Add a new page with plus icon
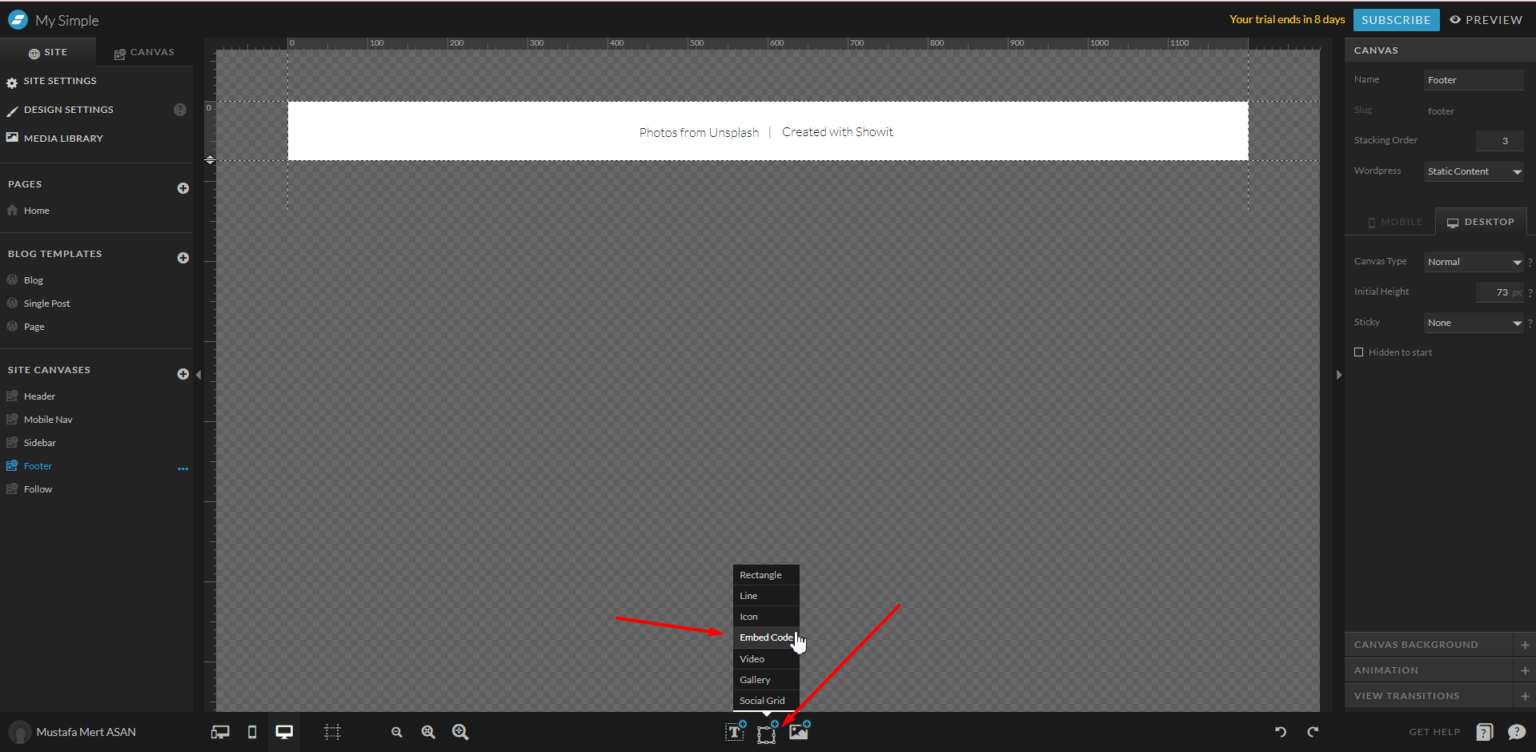Image resolution: width=1536 pixels, height=752 pixels. [x=183, y=188]
